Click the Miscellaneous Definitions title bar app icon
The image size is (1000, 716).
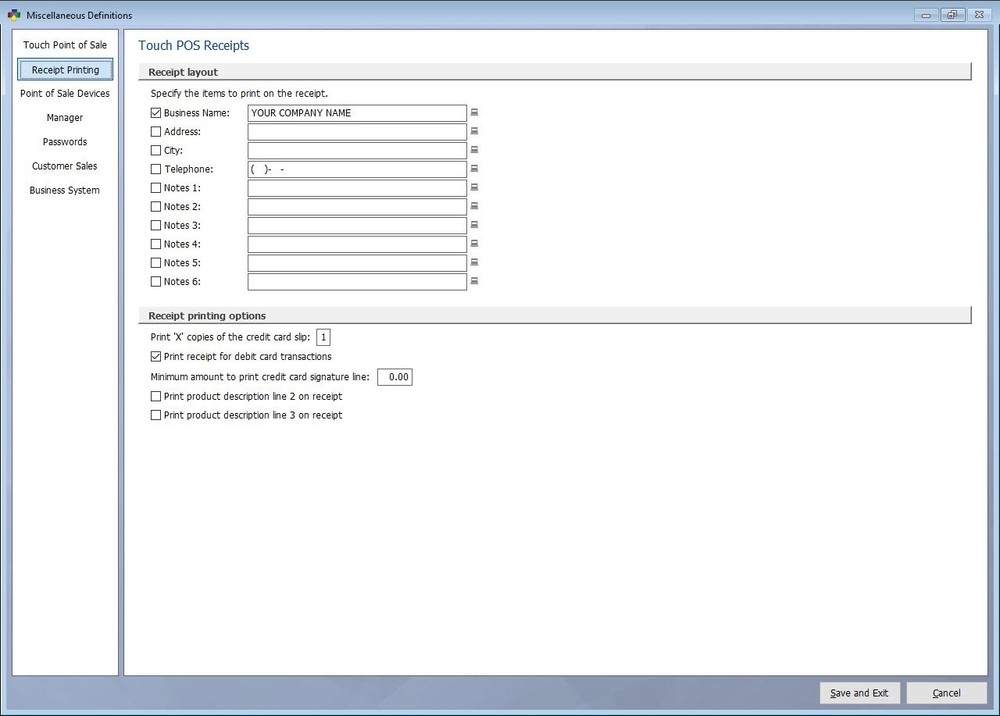pos(13,15)
